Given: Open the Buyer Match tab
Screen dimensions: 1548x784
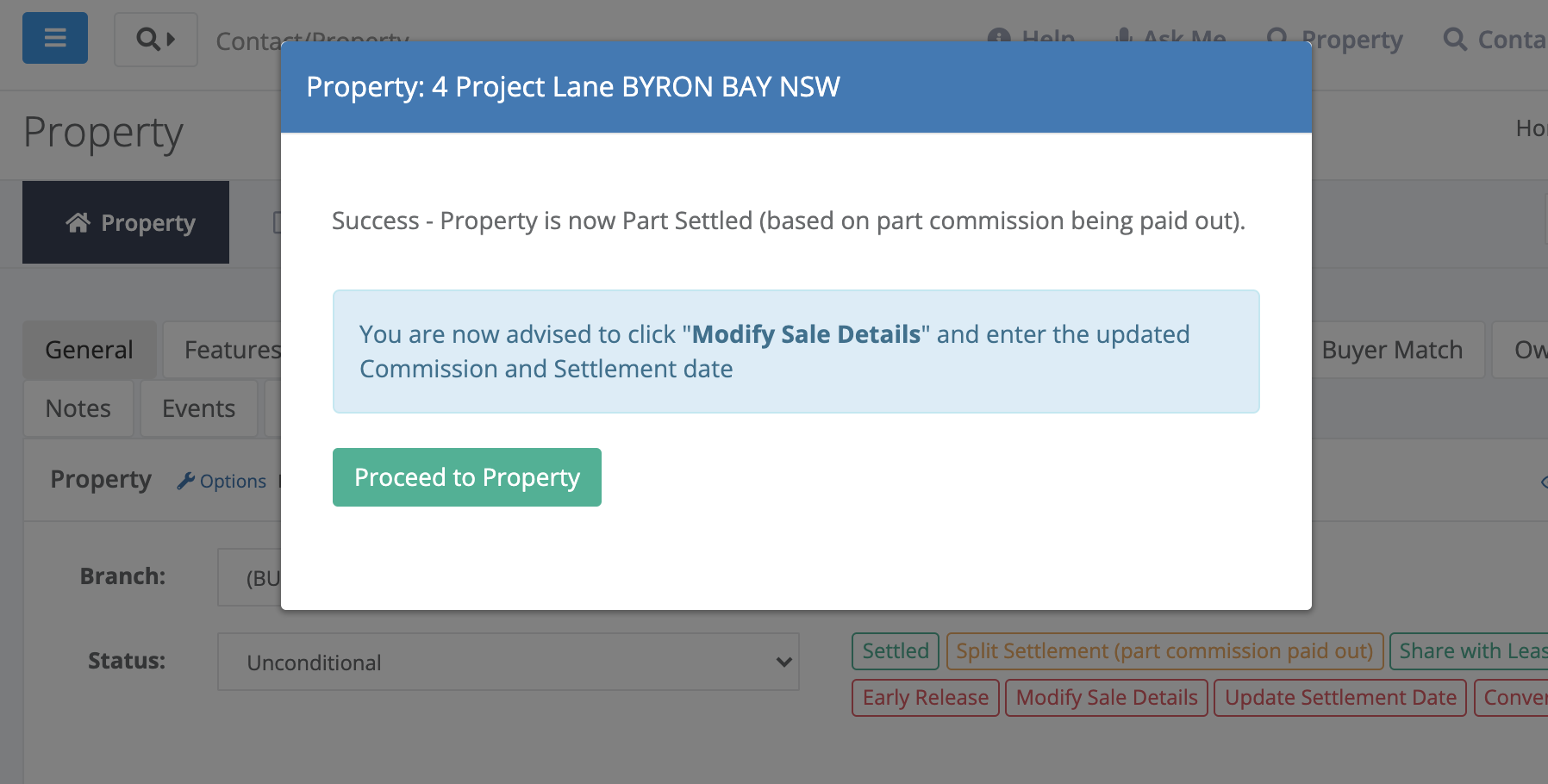Looking at the screenshot, I should [1392, 350].
